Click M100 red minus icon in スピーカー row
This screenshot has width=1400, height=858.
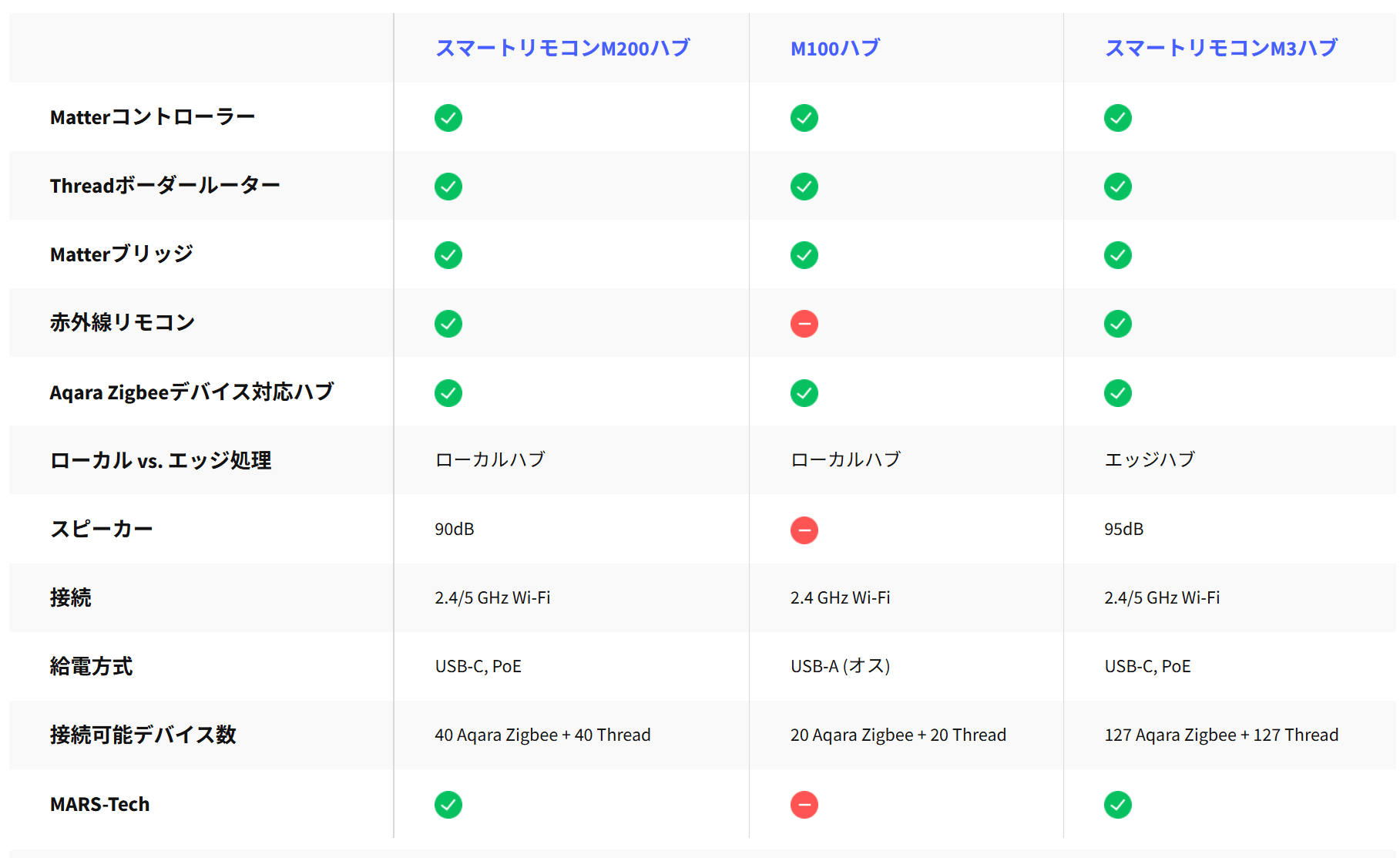click(804, 530)
